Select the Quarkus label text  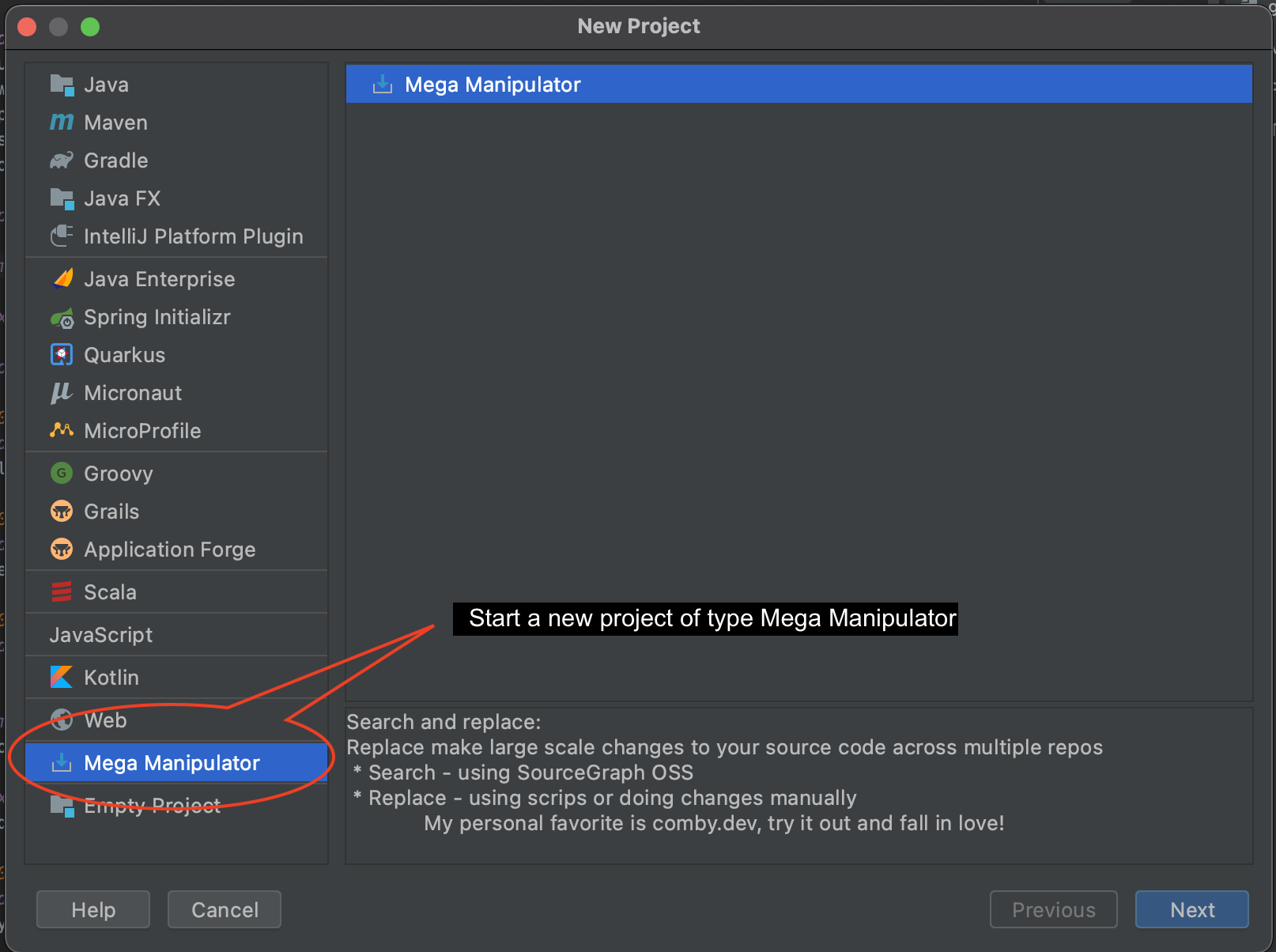tap(125, 355)
